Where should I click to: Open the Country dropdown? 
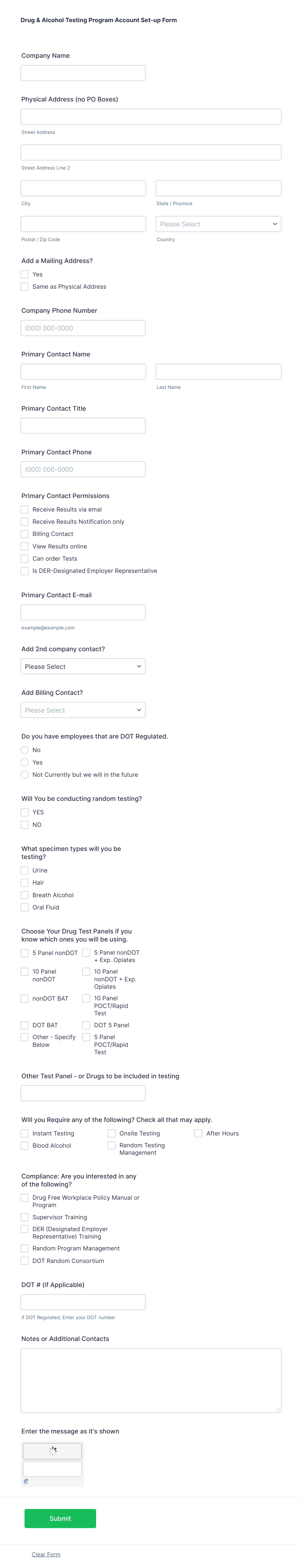[x=218, y=224]
